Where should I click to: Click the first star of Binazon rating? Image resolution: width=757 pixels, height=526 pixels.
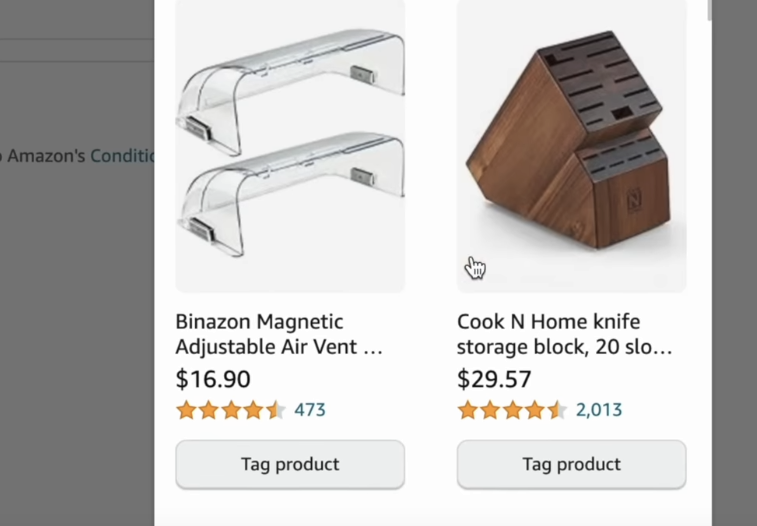pyautogui.click(x=186, y=410)
